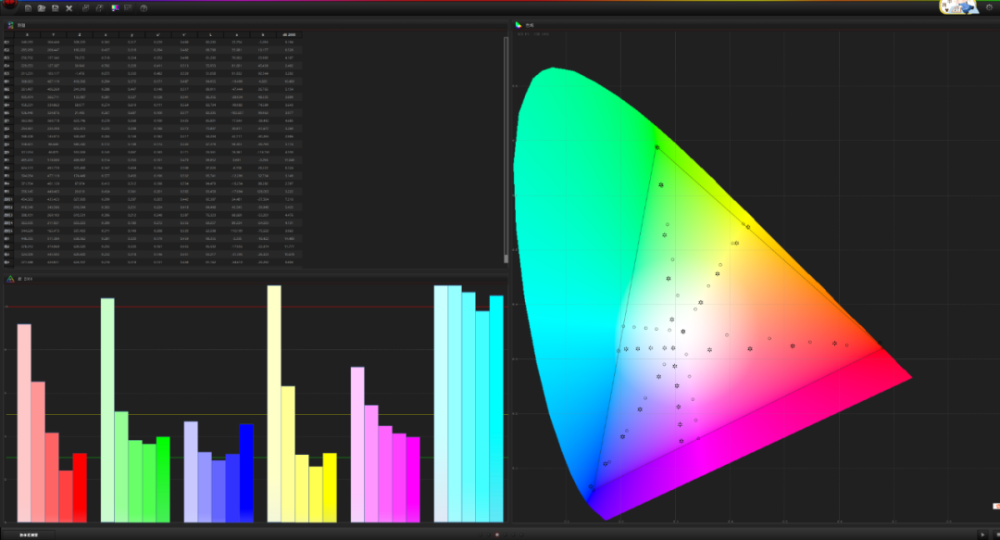Screen dimensions: 1000x540
Task: Click the Save disk icon
Action: [55, 8]
